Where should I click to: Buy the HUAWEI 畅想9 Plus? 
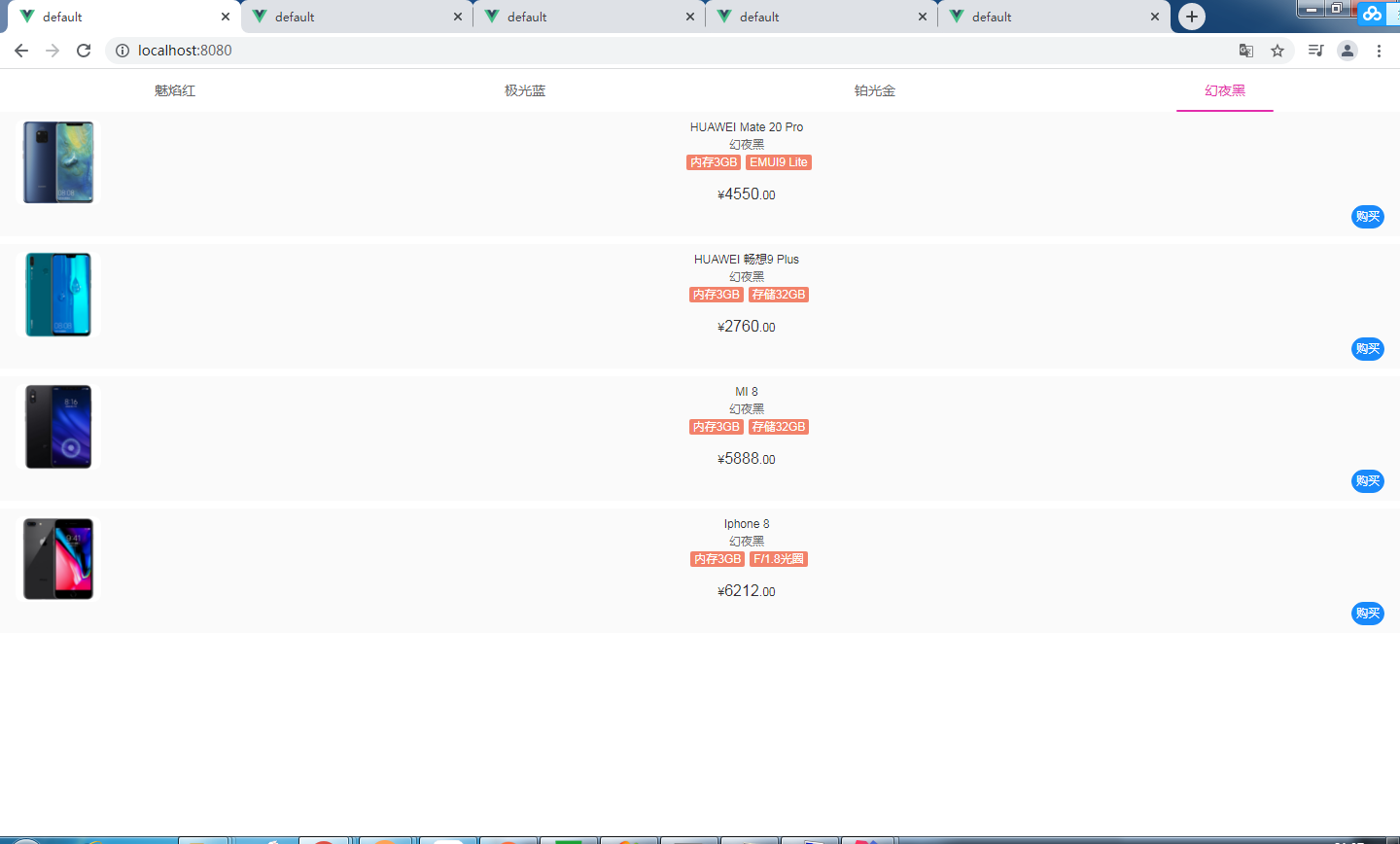click(1368, 349)
